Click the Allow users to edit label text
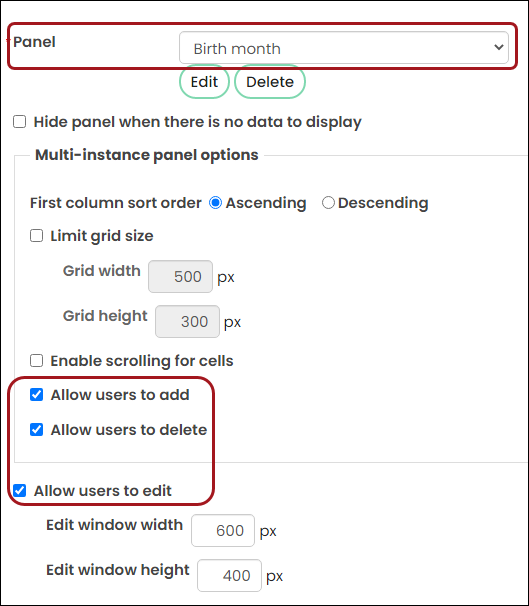This screenshot has width=529, height=606. pyautogui.click(x=102, y=491)
